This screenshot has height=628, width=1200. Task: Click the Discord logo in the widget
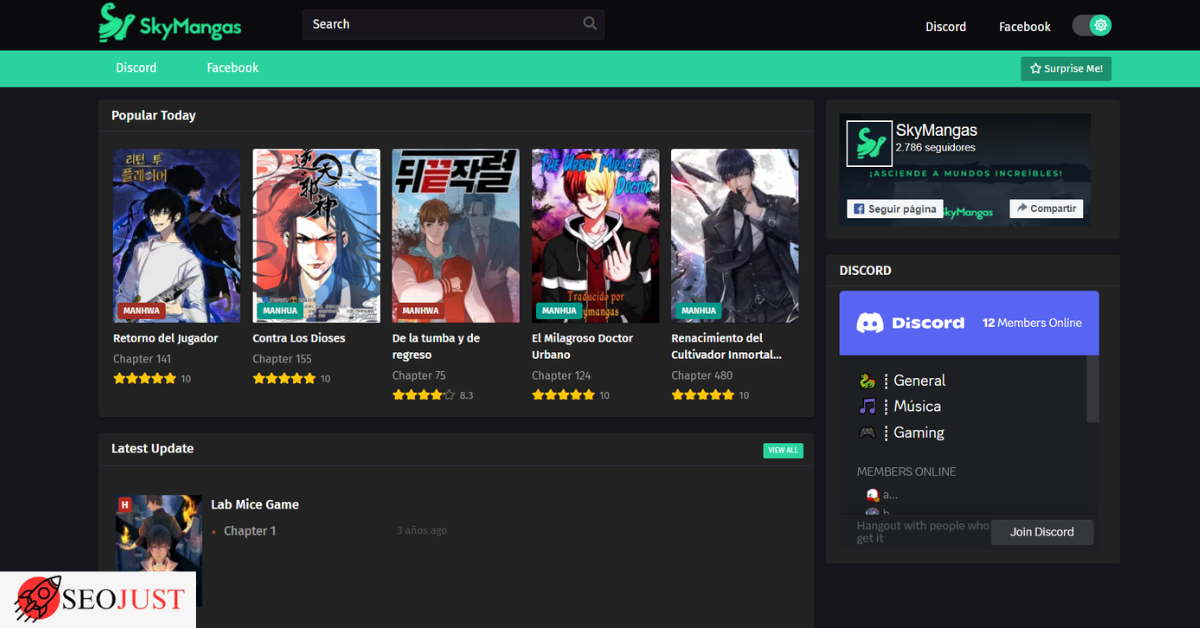point(911,323)
